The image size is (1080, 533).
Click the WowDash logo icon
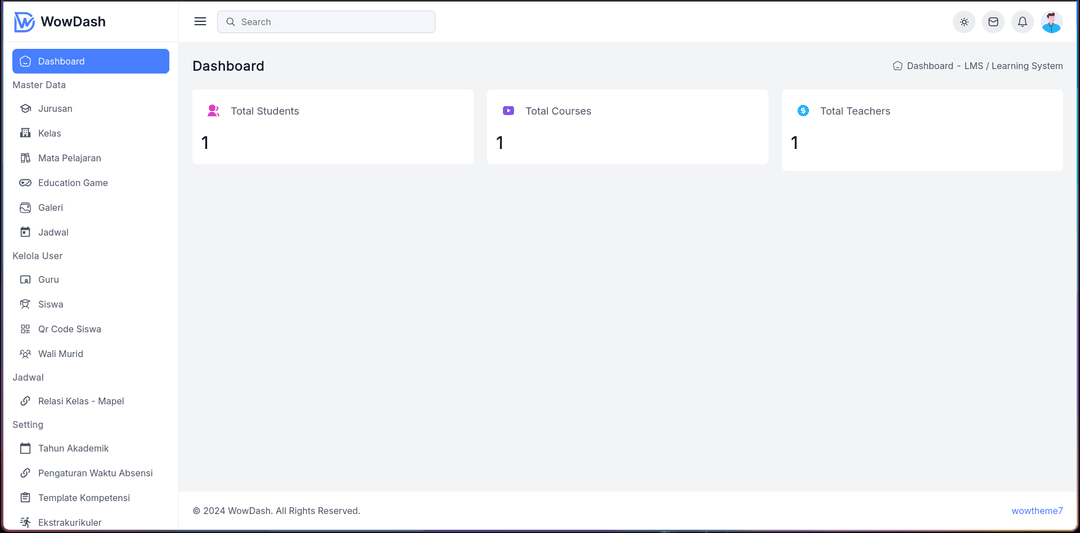click(x=24, y=22)
